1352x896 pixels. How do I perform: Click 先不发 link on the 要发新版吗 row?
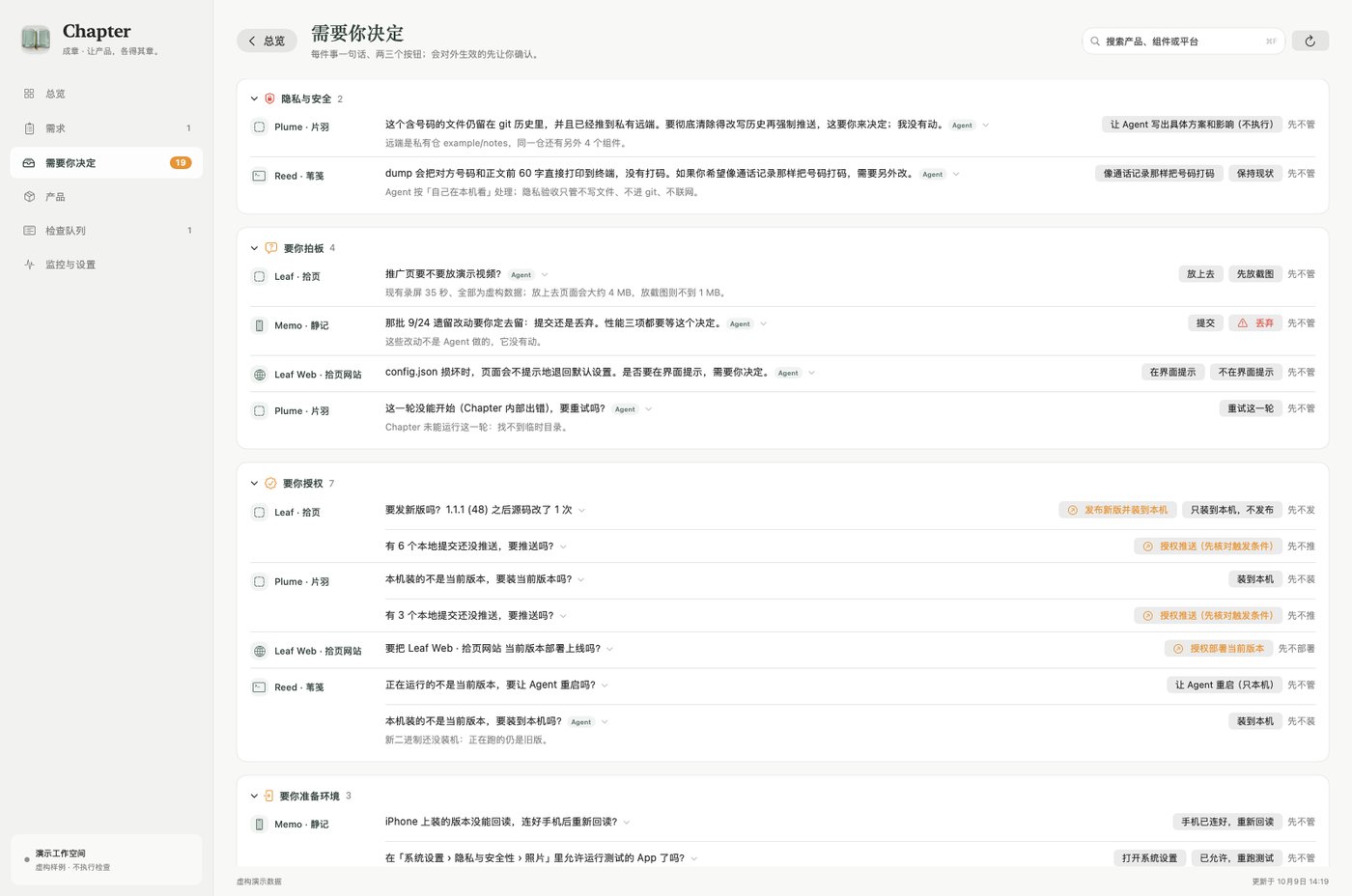(1301, 510)
